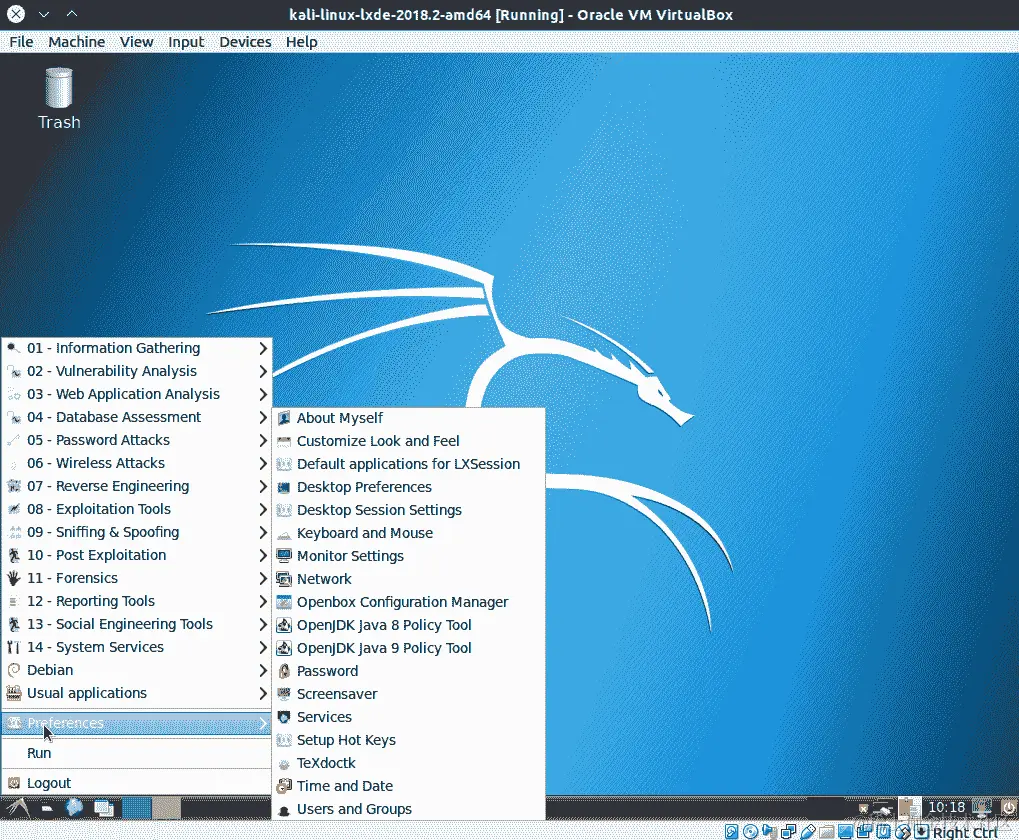This screenshot has height=840, width=1019.
Task: Select Desktop Session Settings
Action: pyautogui.click(x=408, y=511)
